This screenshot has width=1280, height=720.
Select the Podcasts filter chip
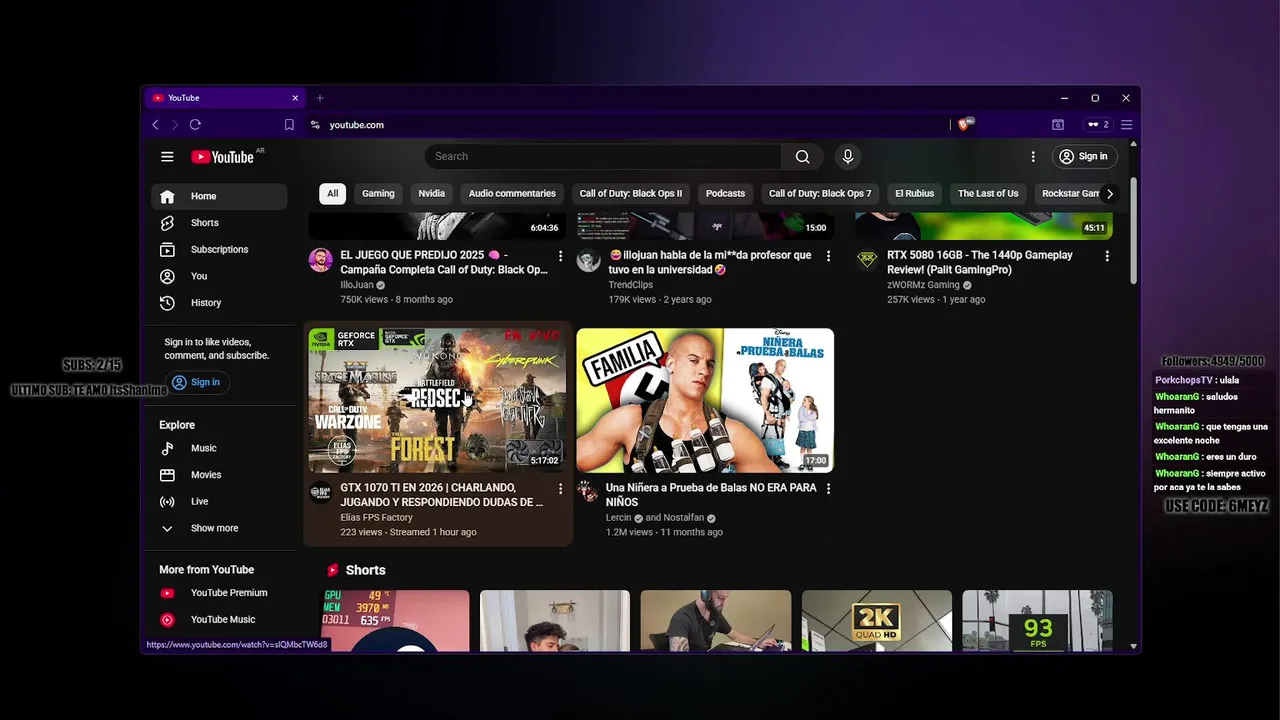click(725, 194)
